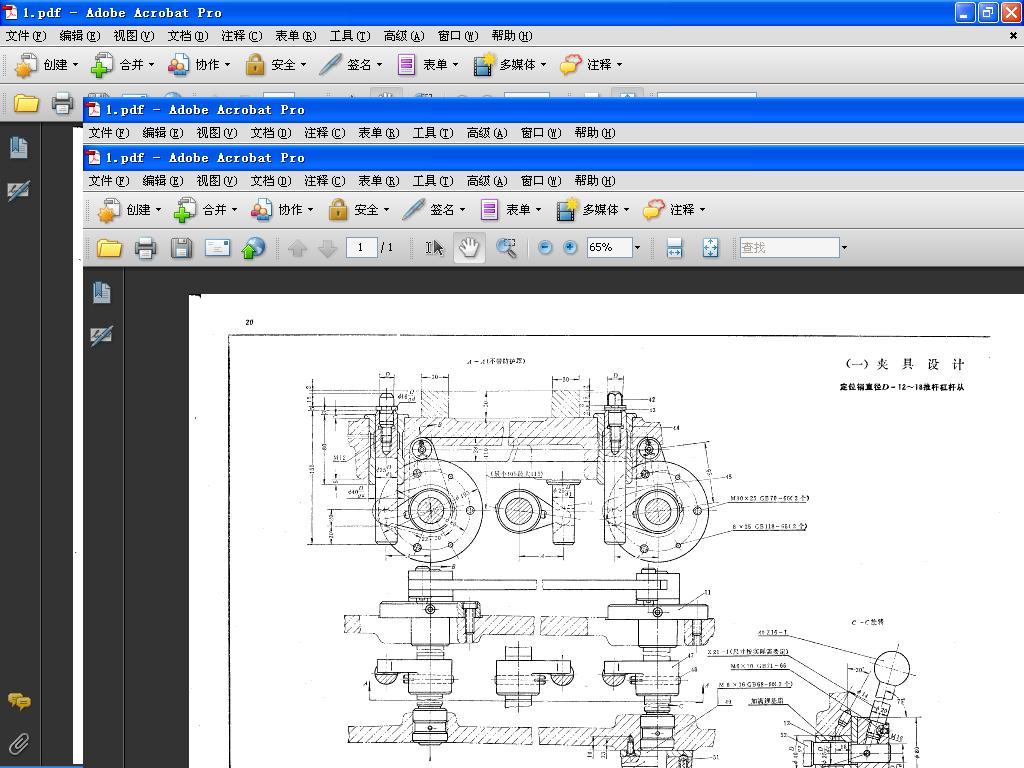The height and width of the screenshot is (768, 1024).
Task: Open the Attachments paperclip panel icon
Action: pos(19,743)
